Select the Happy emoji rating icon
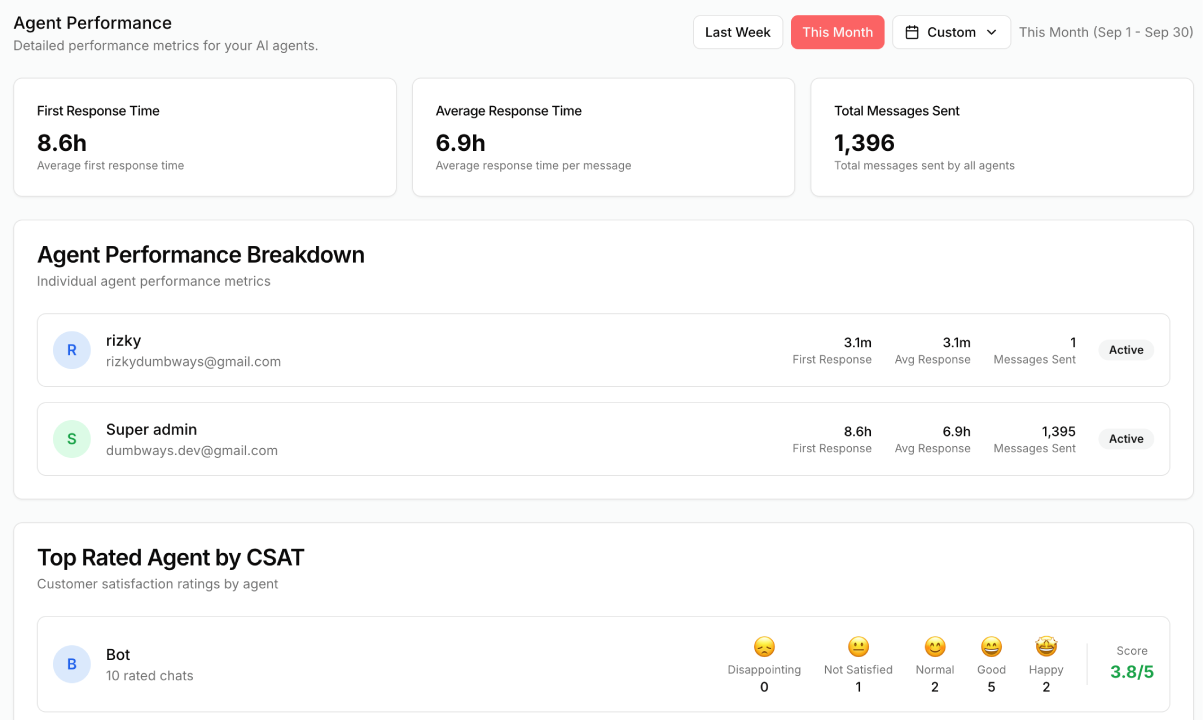 (x=1046, y=648)
